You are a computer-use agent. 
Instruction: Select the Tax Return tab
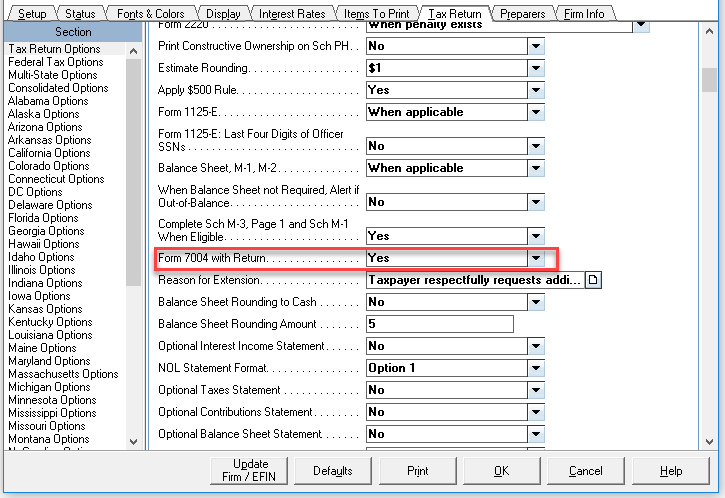(x=454, y=14)
